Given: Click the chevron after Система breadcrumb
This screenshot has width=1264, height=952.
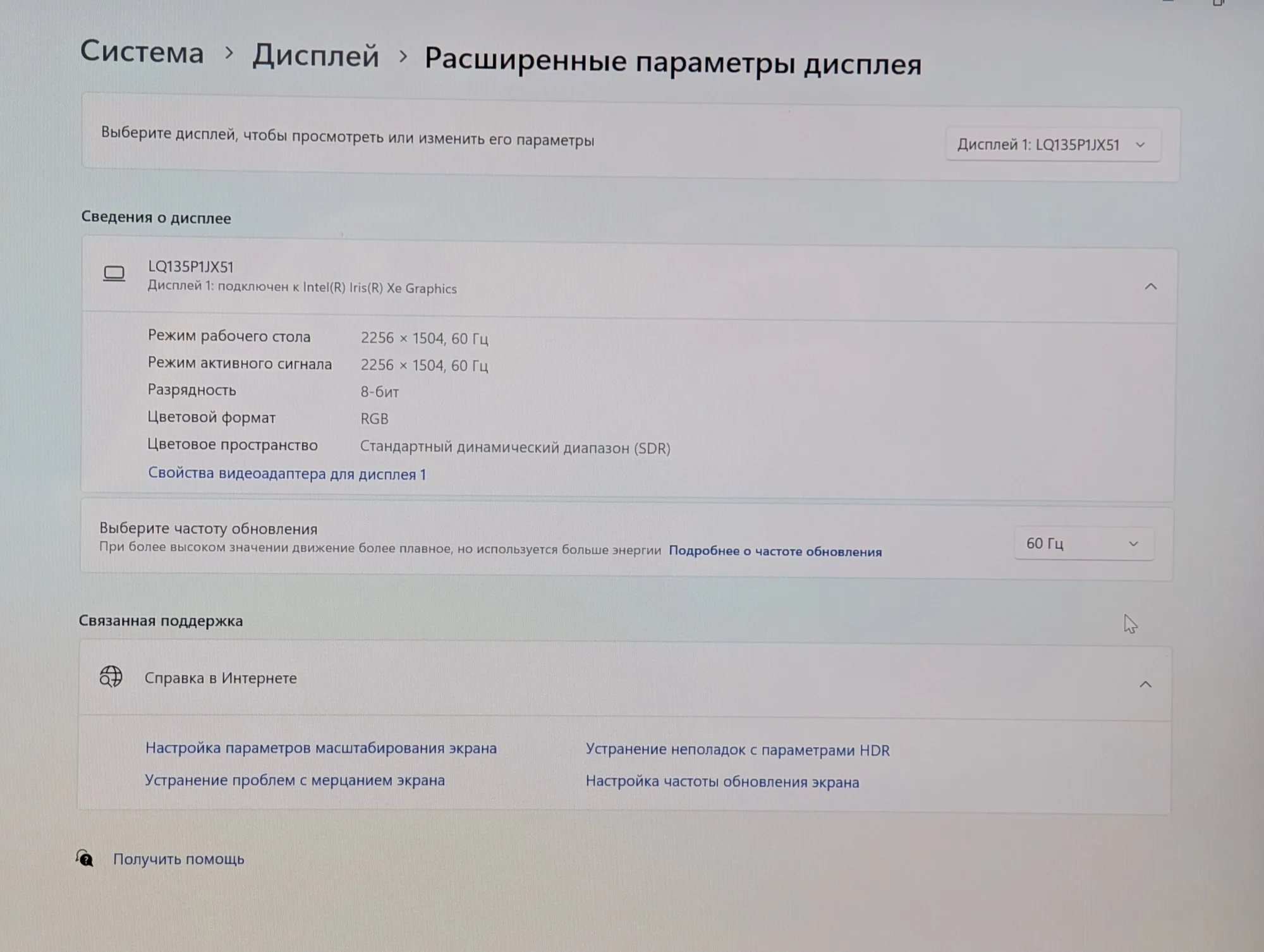Looking at the screenshot, I should (229, 54).
